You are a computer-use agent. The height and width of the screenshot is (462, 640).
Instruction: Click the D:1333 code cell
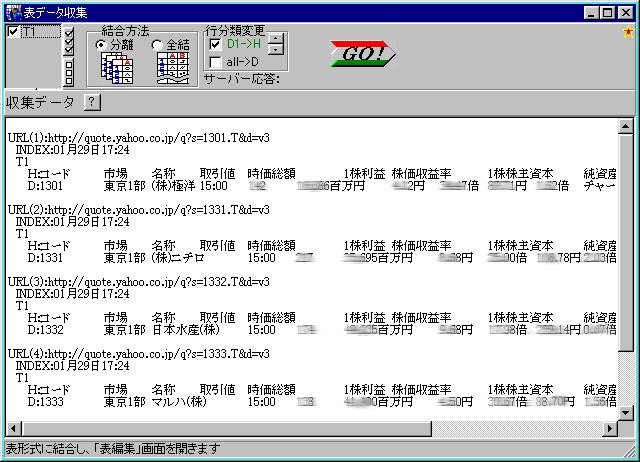point(45,402)
